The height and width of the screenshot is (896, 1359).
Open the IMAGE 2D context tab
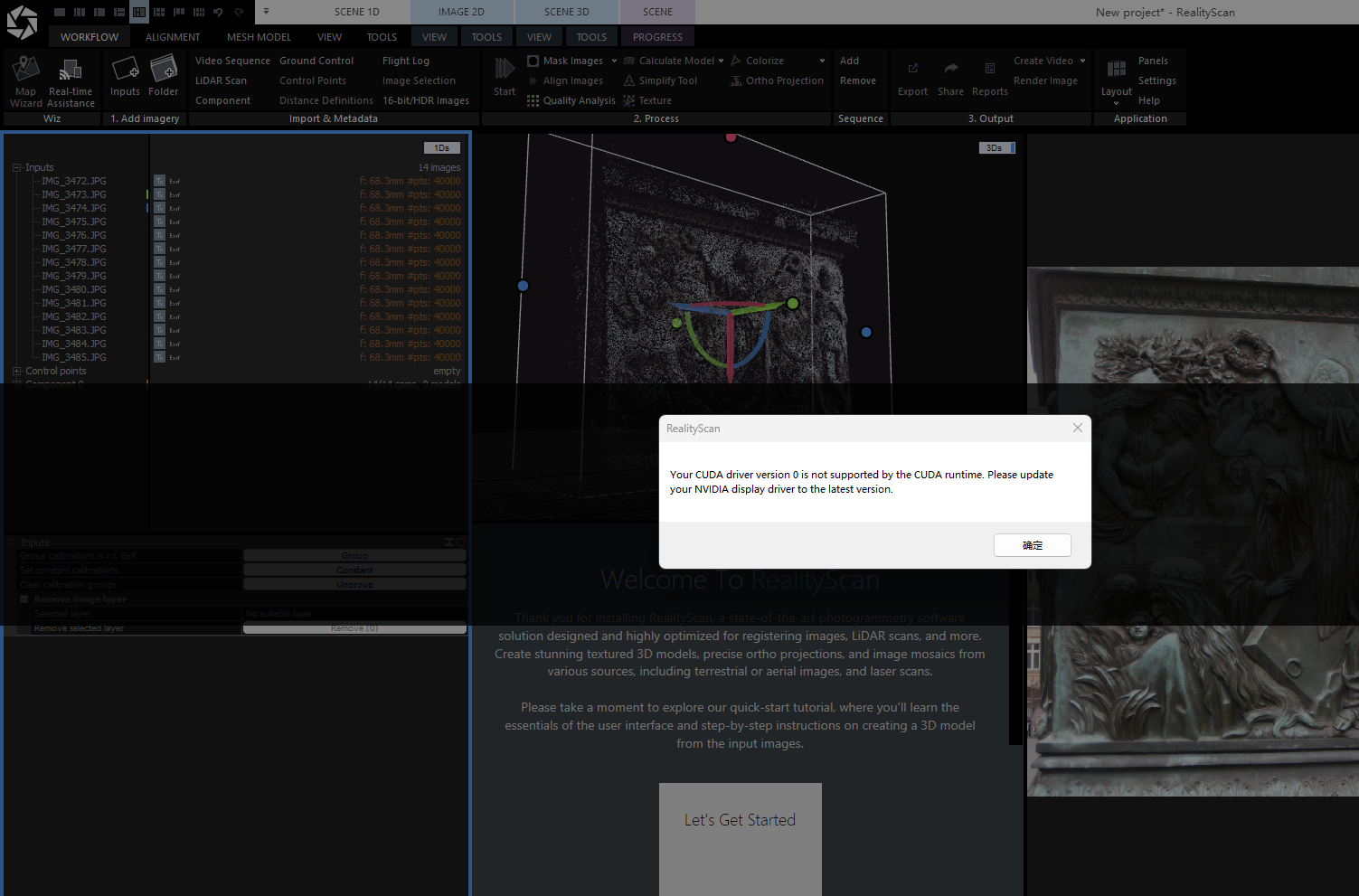point(461,12)
